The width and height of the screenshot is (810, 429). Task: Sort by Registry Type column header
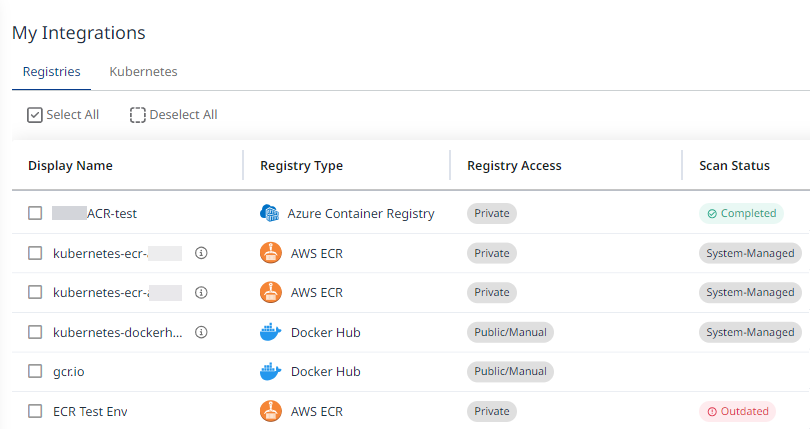301,166
